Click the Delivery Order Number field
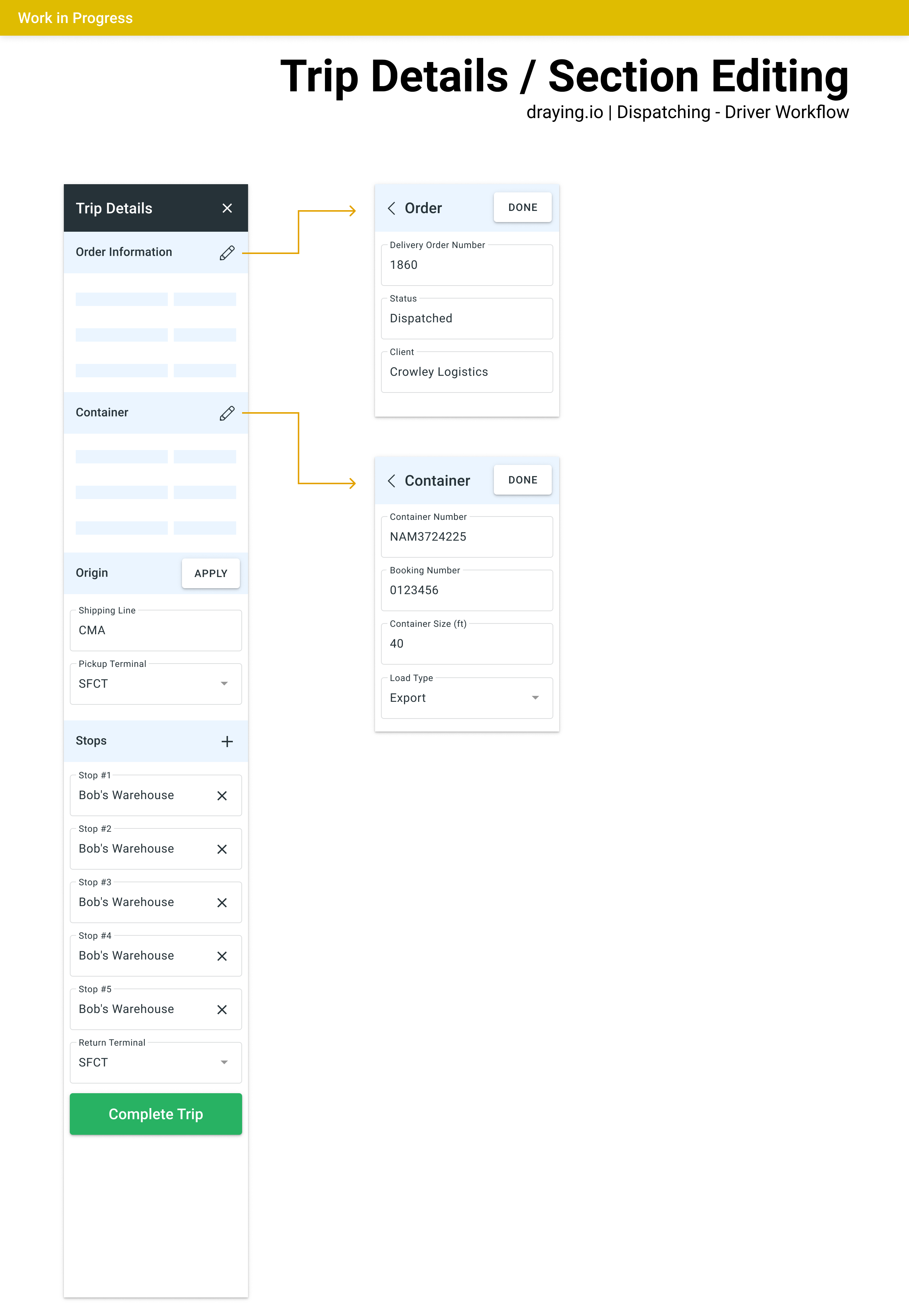909x1316 pixels. pos(466,266)
